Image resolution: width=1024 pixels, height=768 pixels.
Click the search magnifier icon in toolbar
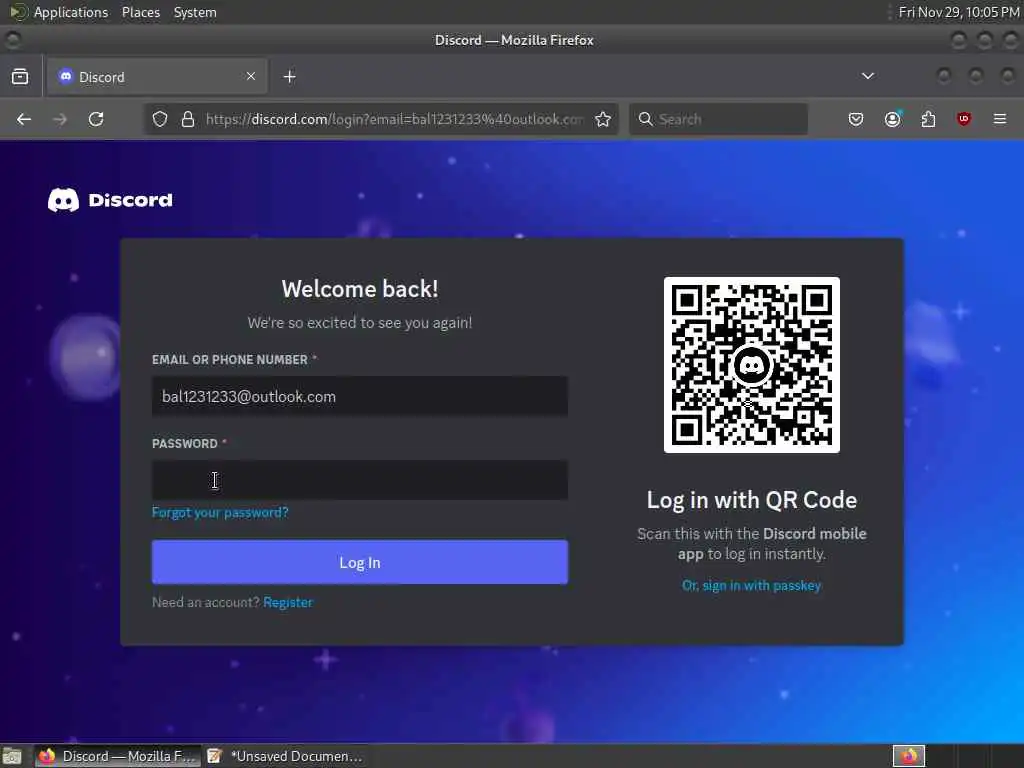[x=645, y=119]
